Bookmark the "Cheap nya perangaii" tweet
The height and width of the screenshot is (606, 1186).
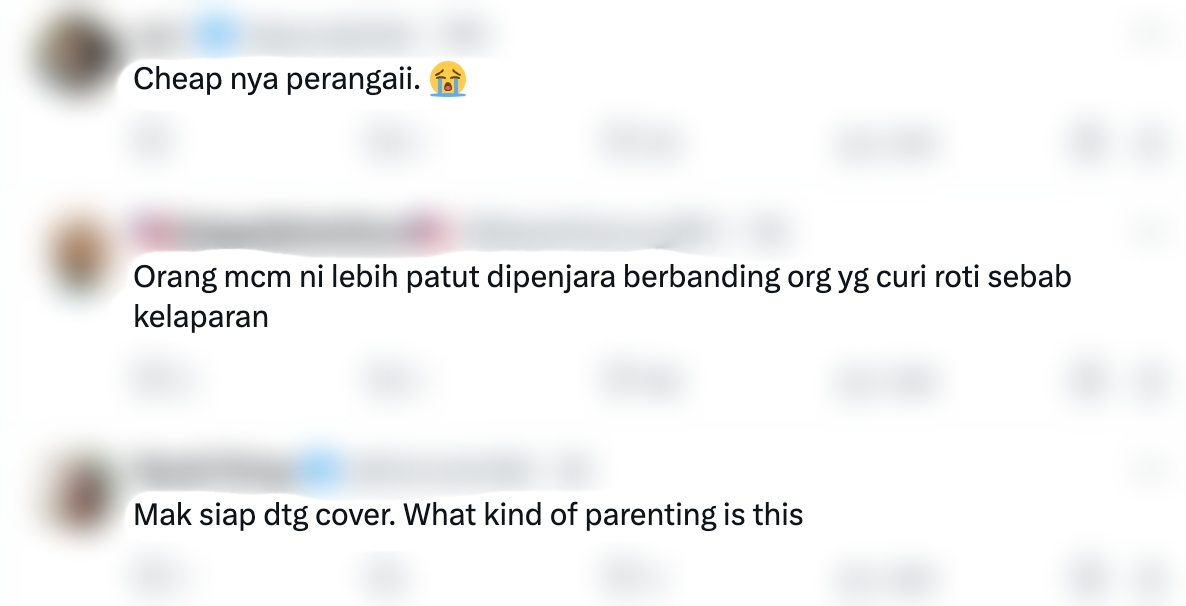(x=1087, y=141)
